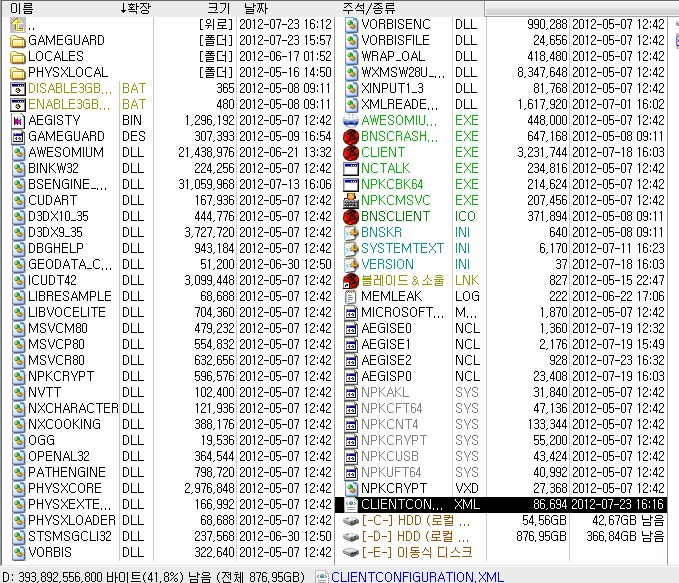This screenshot has height=583, width=679.
Task: Click the NPKCMSVC EXE icon
Action: pos(351,201)
